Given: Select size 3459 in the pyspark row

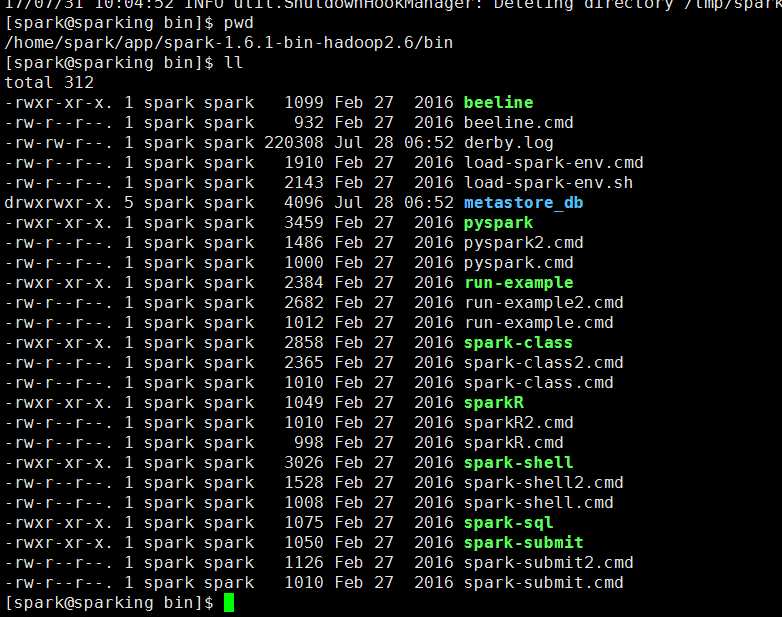Looking at the screenshot, I should [304, 223].
